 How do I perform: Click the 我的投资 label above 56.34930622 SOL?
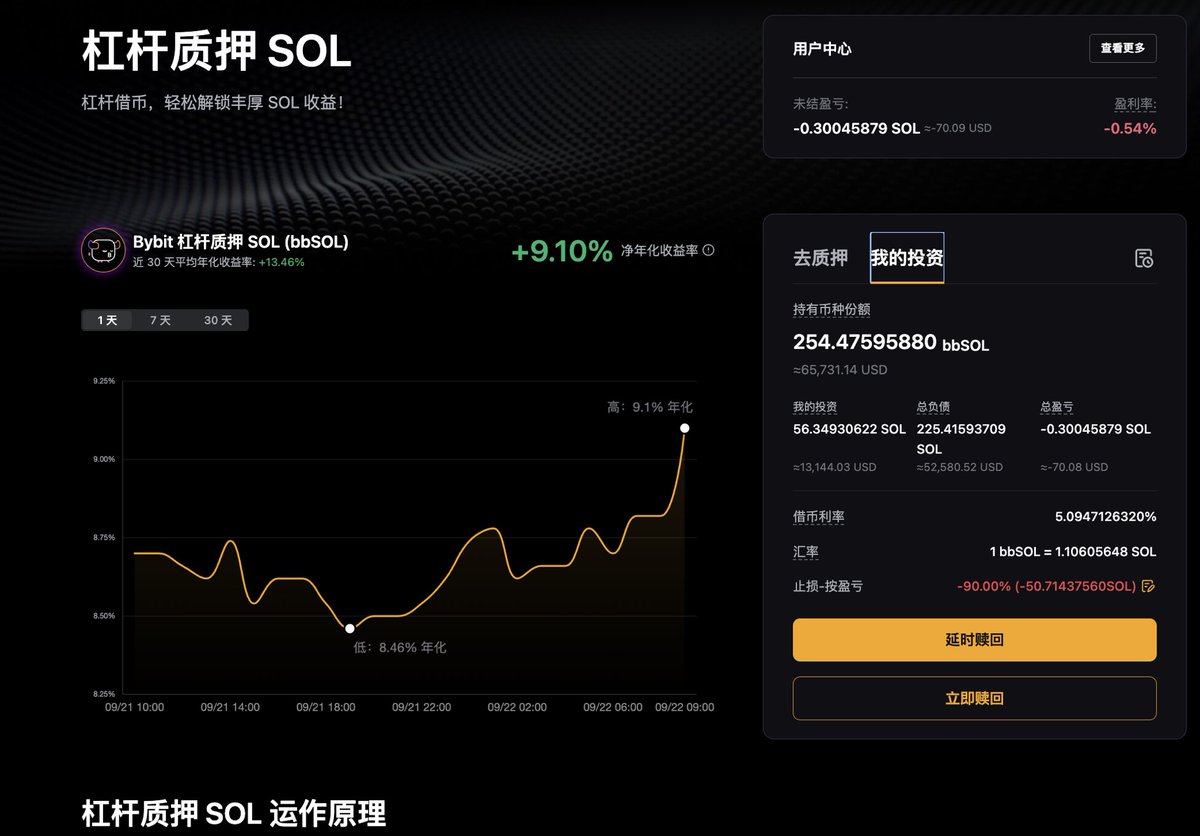[815, 407]
